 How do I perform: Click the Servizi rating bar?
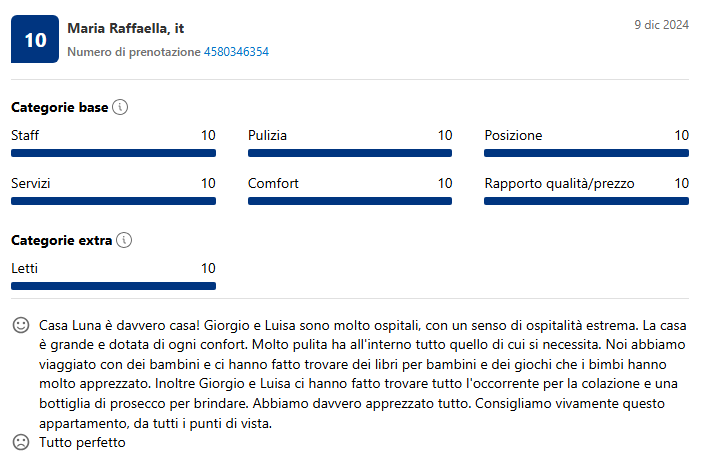point(113,201)
